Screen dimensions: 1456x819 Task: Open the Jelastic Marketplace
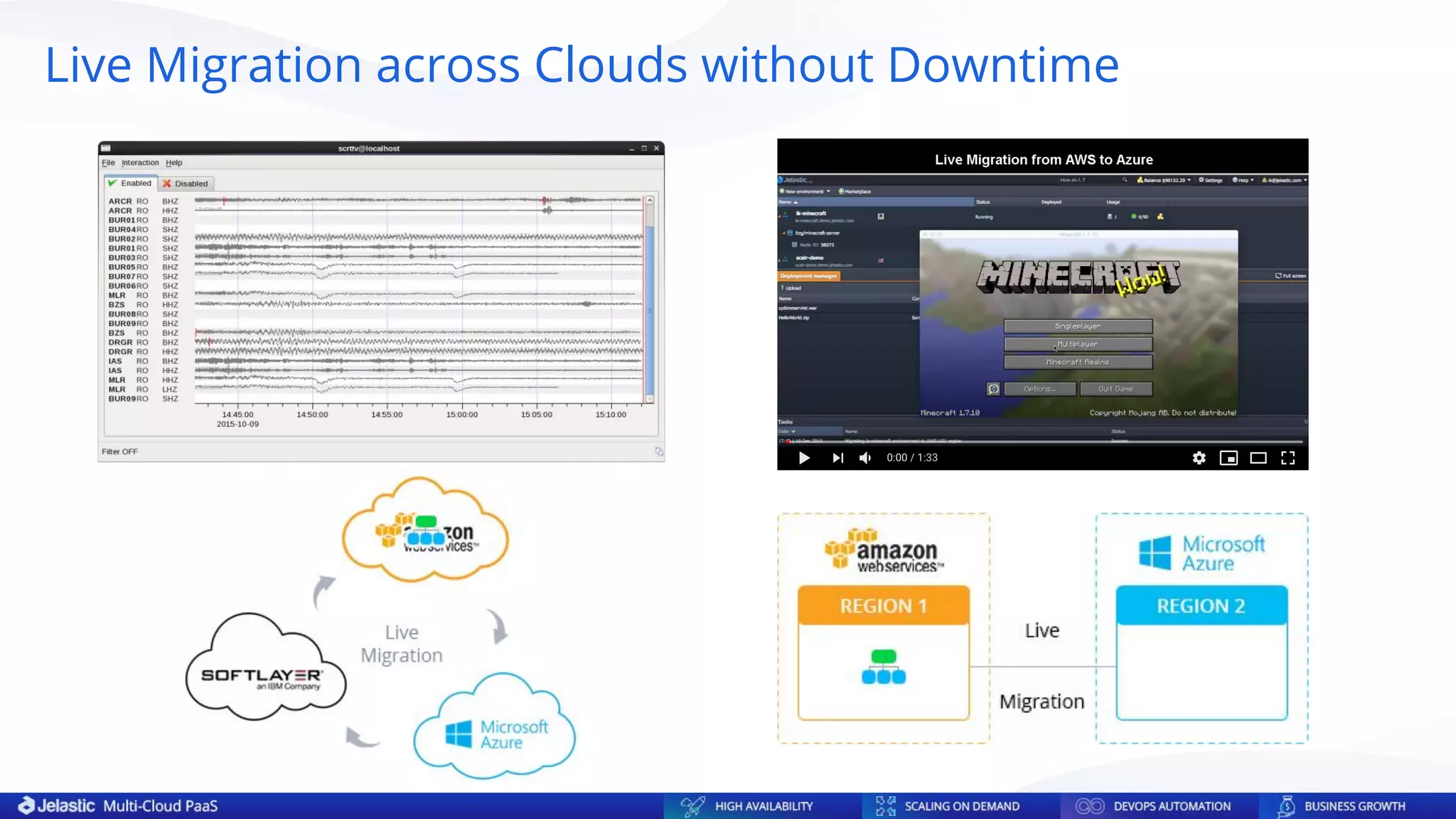(x=855, y=191)
